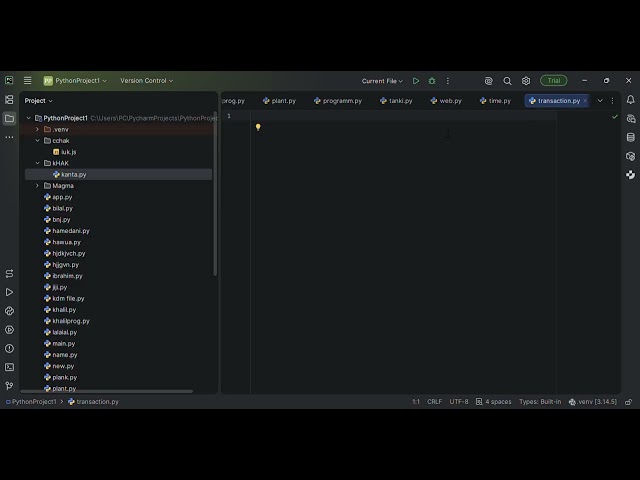Open the Project view selector dropdown
640x480 pixels.
point(38,100)
